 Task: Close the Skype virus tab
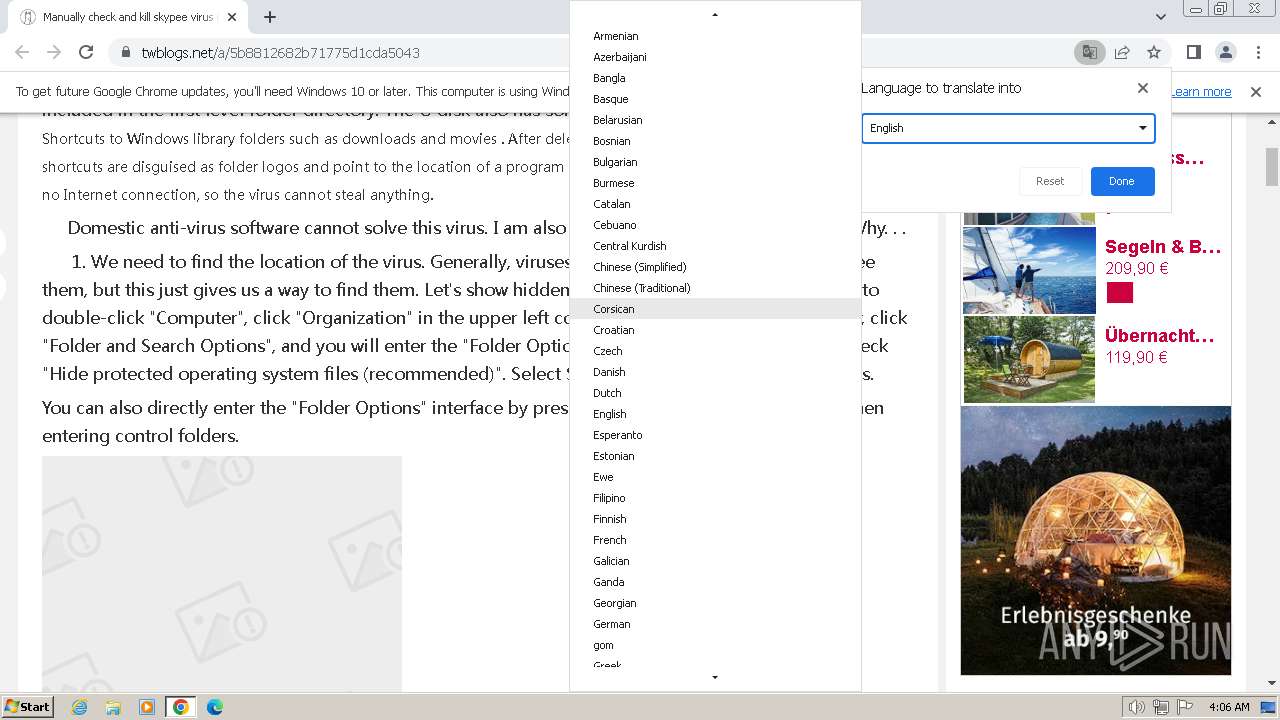[x=232, y=17]
